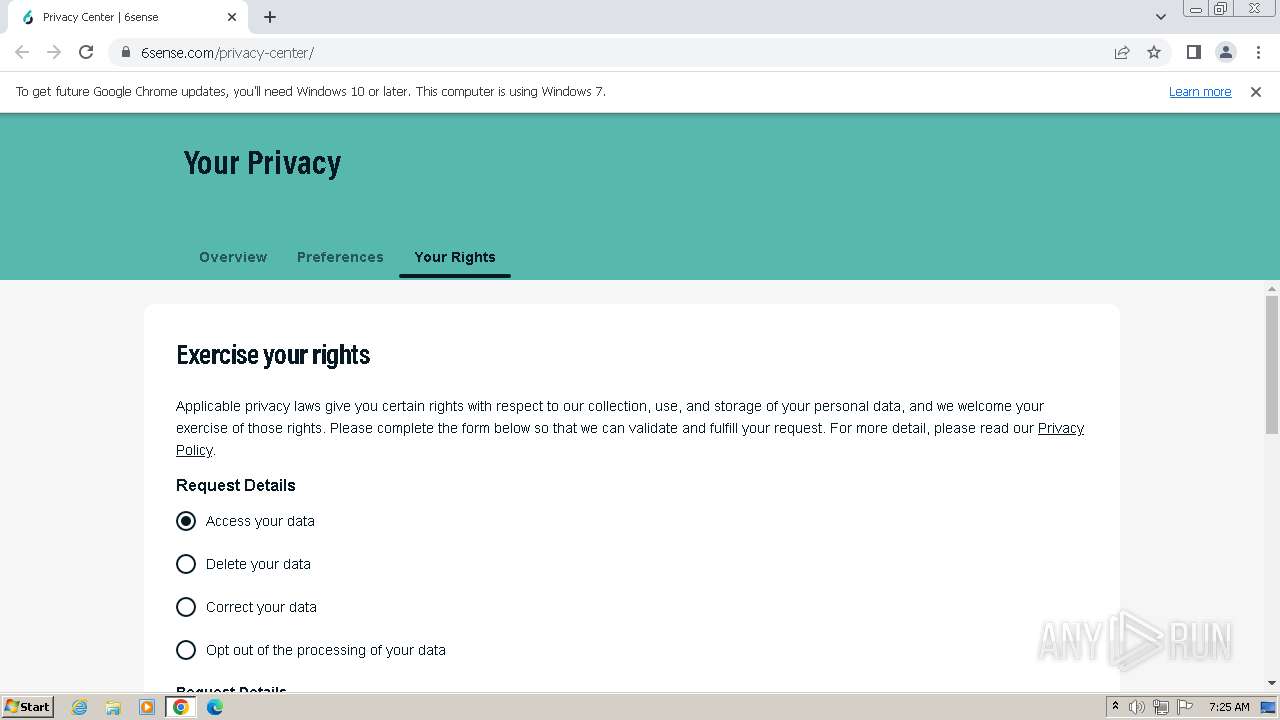Switch to the Overview tab

coord(233,257)
